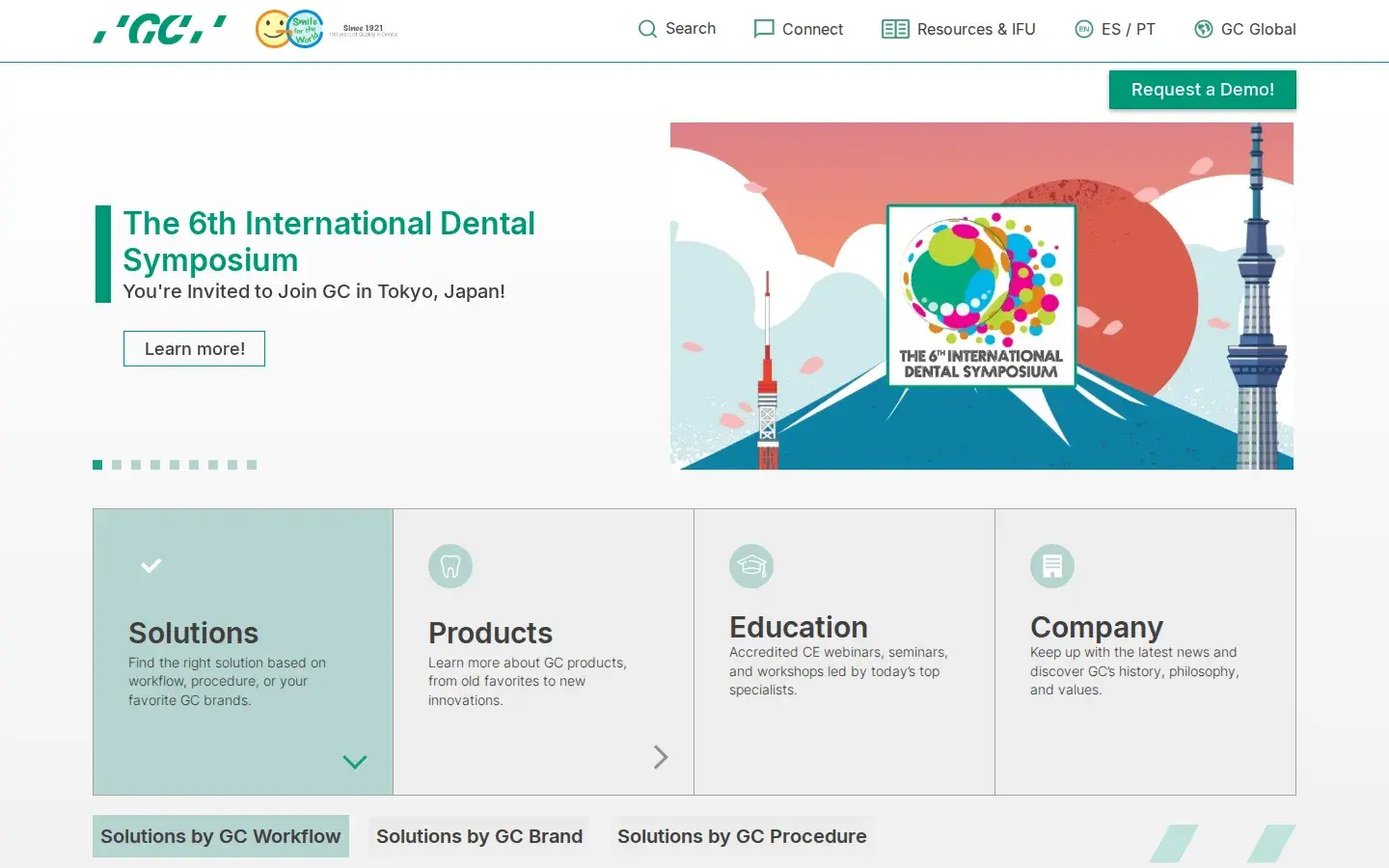Click the Tokyo symposium banner image
Viewport: 1389px width, 868px height.
pos(982,296)
